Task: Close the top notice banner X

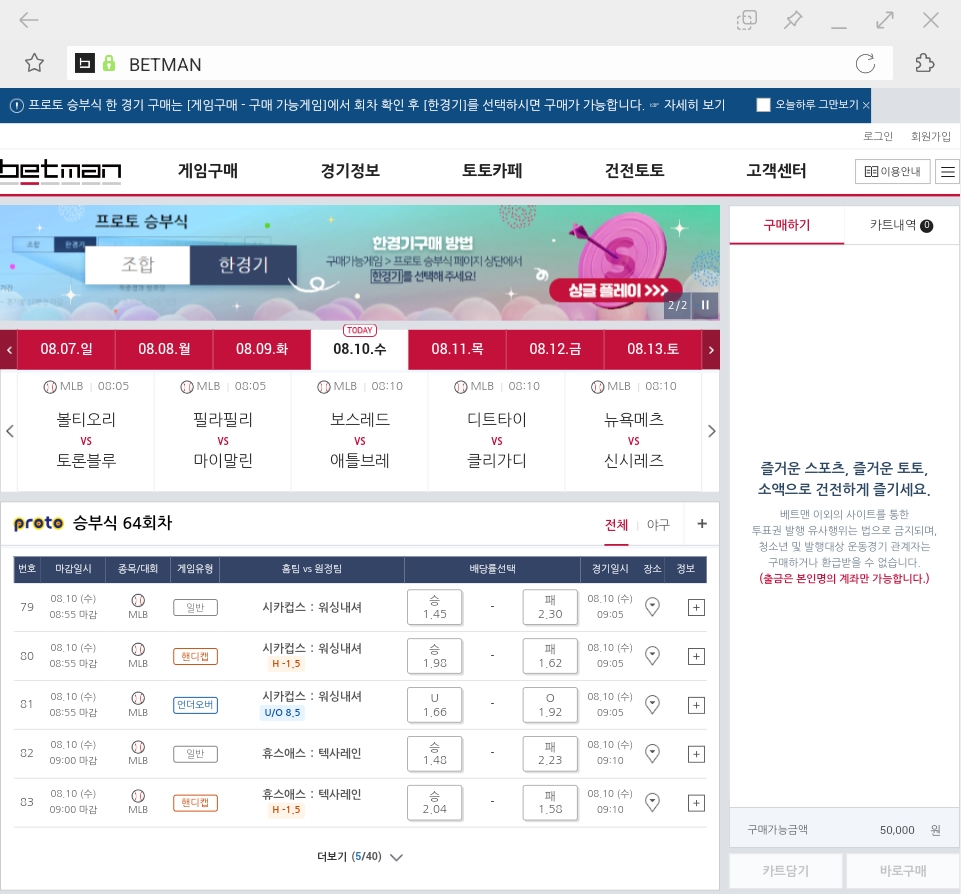Action: (x=865, y=105)
